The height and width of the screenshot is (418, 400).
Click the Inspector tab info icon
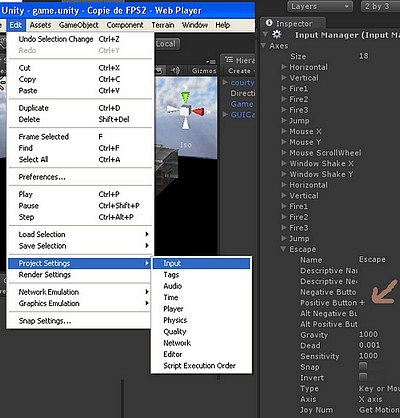269,23
